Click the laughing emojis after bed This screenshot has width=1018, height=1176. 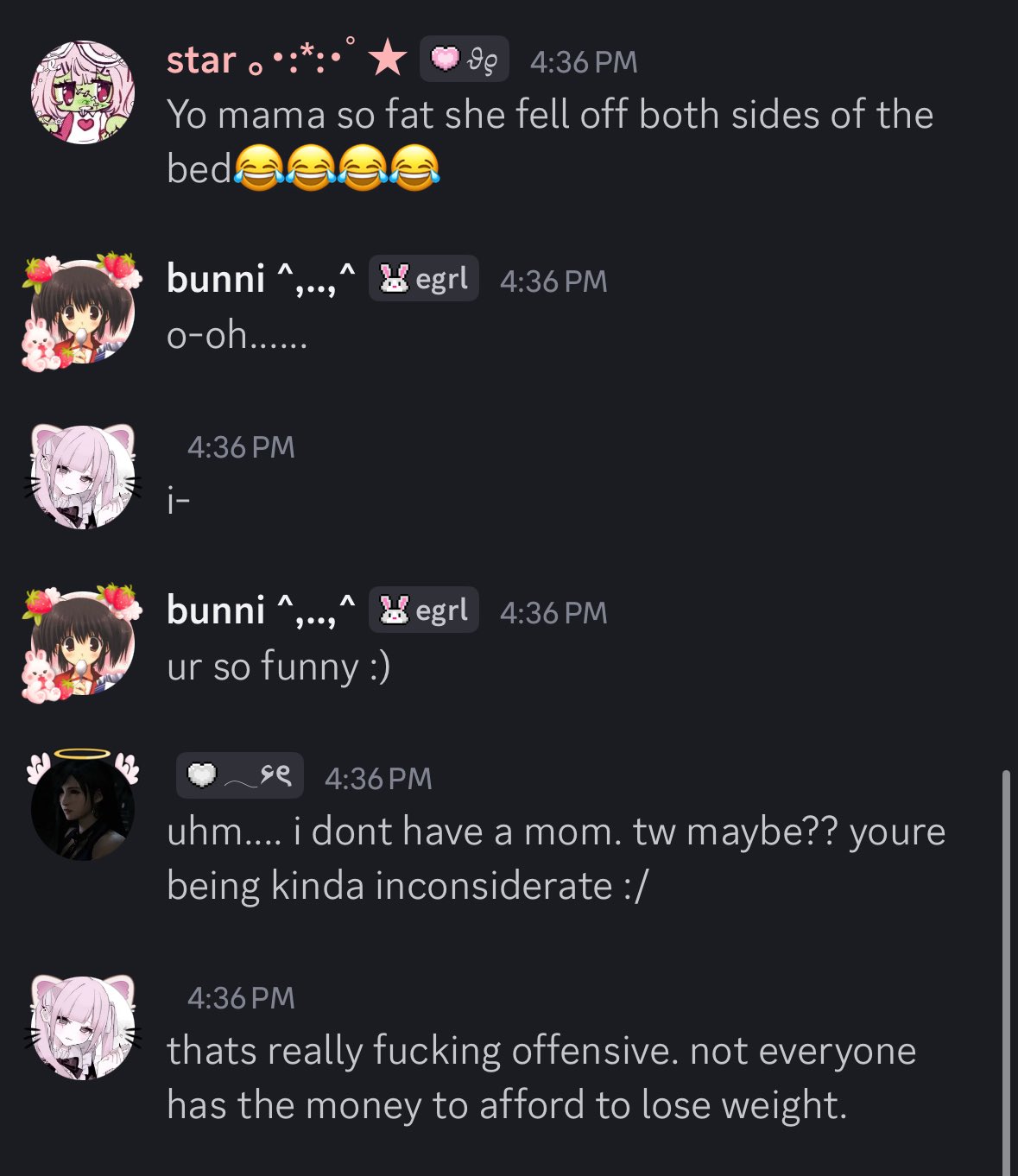click(338, 168)
